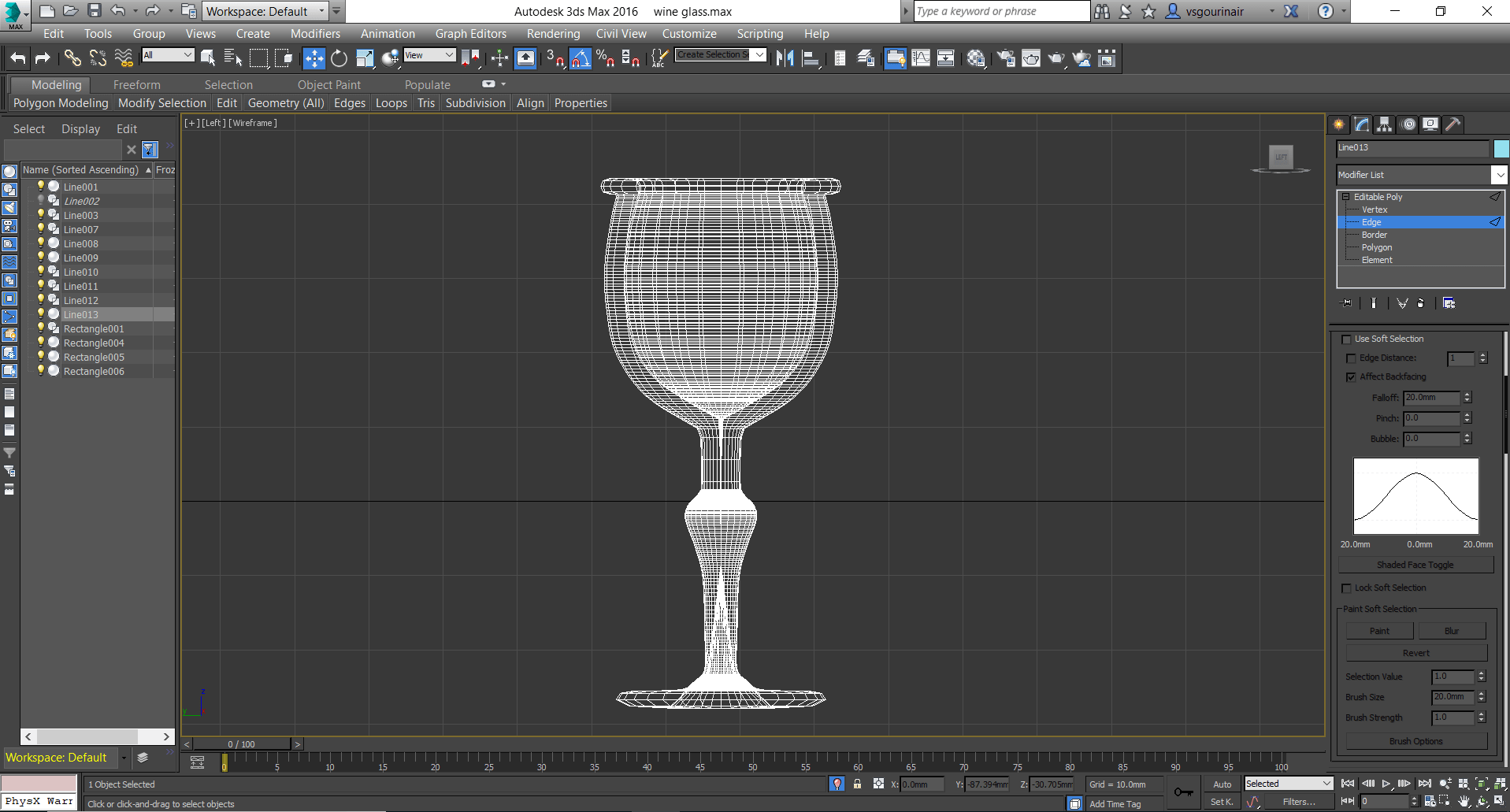1510x812 pixels.
Task: Open the Utilities command panel tab
Action: [x=1453, y=124]
